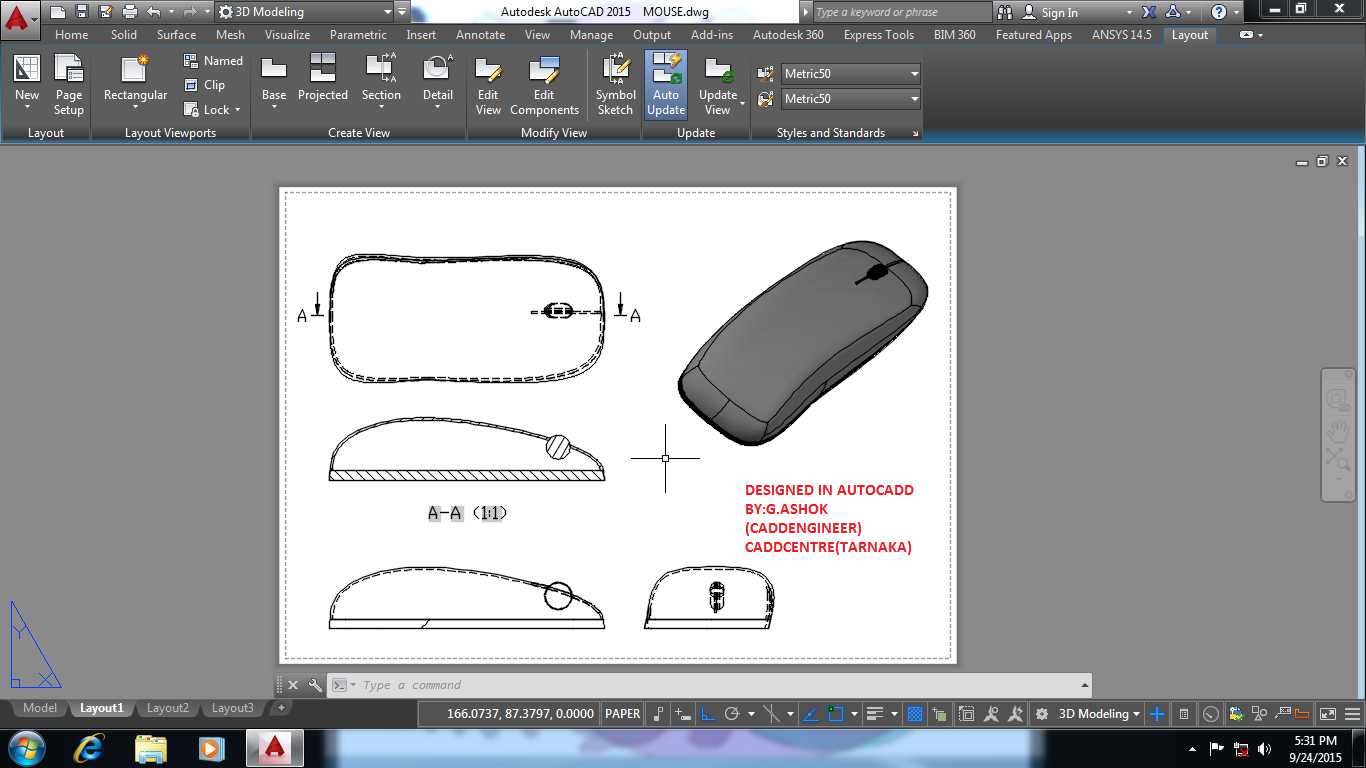Image resolution: width=1366 pixels, height=768 pixels.
Task: Open the first Metric50 style dropdown
Action: pyautogui.click(x=850, y=74)
